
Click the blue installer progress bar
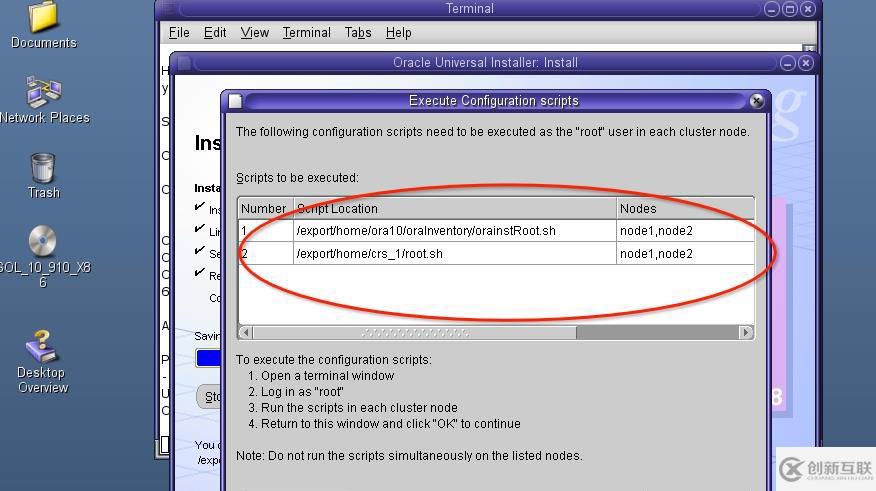(209, 358)
